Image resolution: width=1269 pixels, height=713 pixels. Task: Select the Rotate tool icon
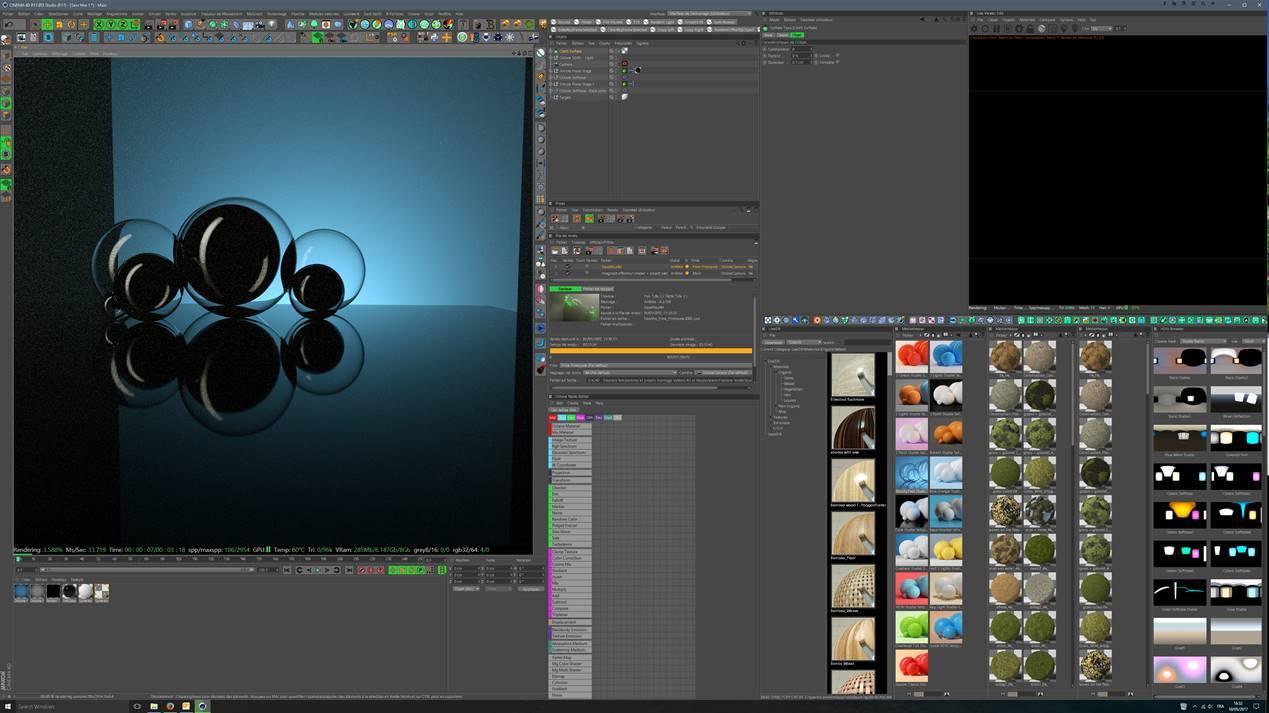tap(71, 24)
